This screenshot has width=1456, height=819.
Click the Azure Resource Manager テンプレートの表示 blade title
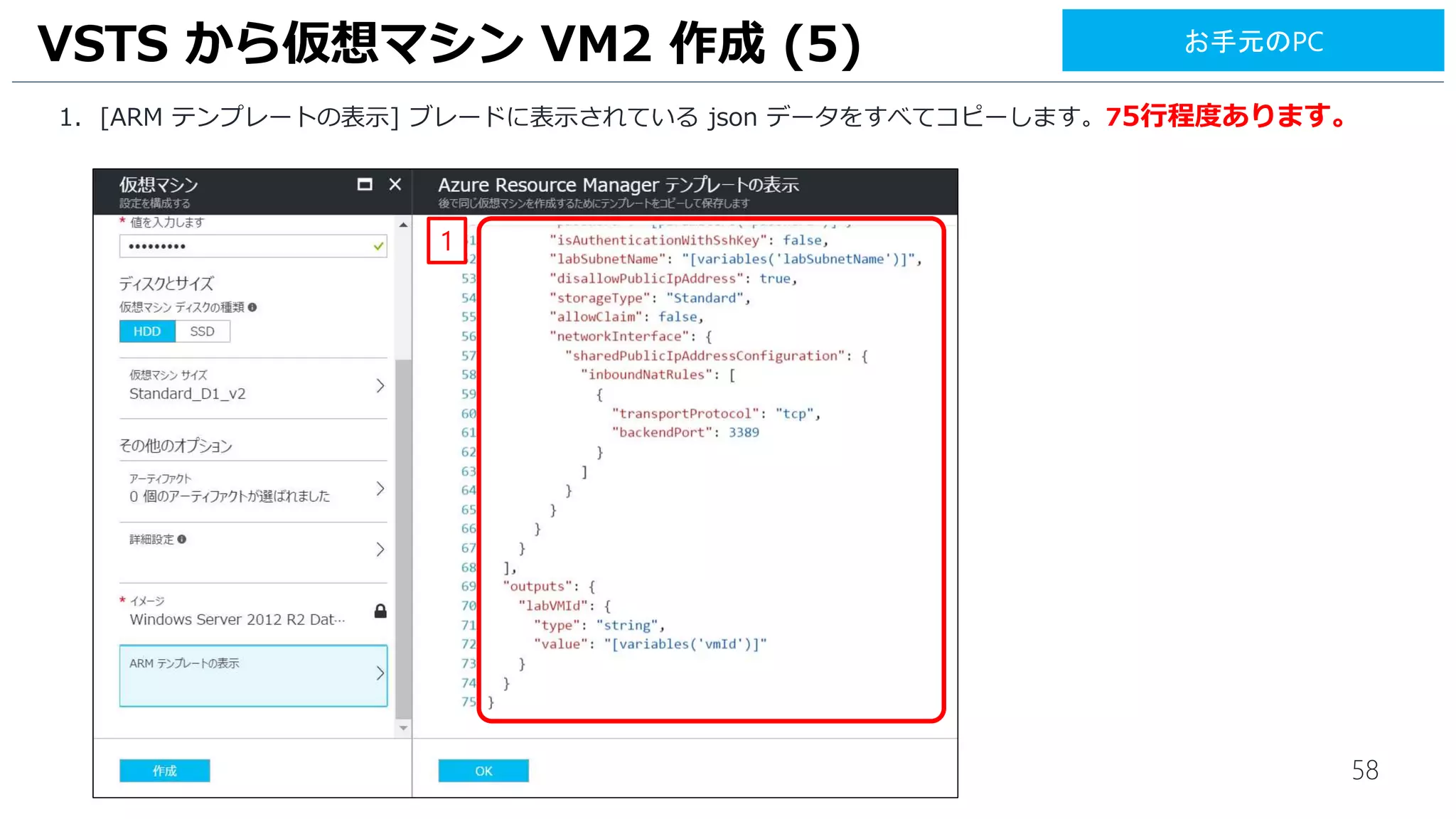point(619,185)
